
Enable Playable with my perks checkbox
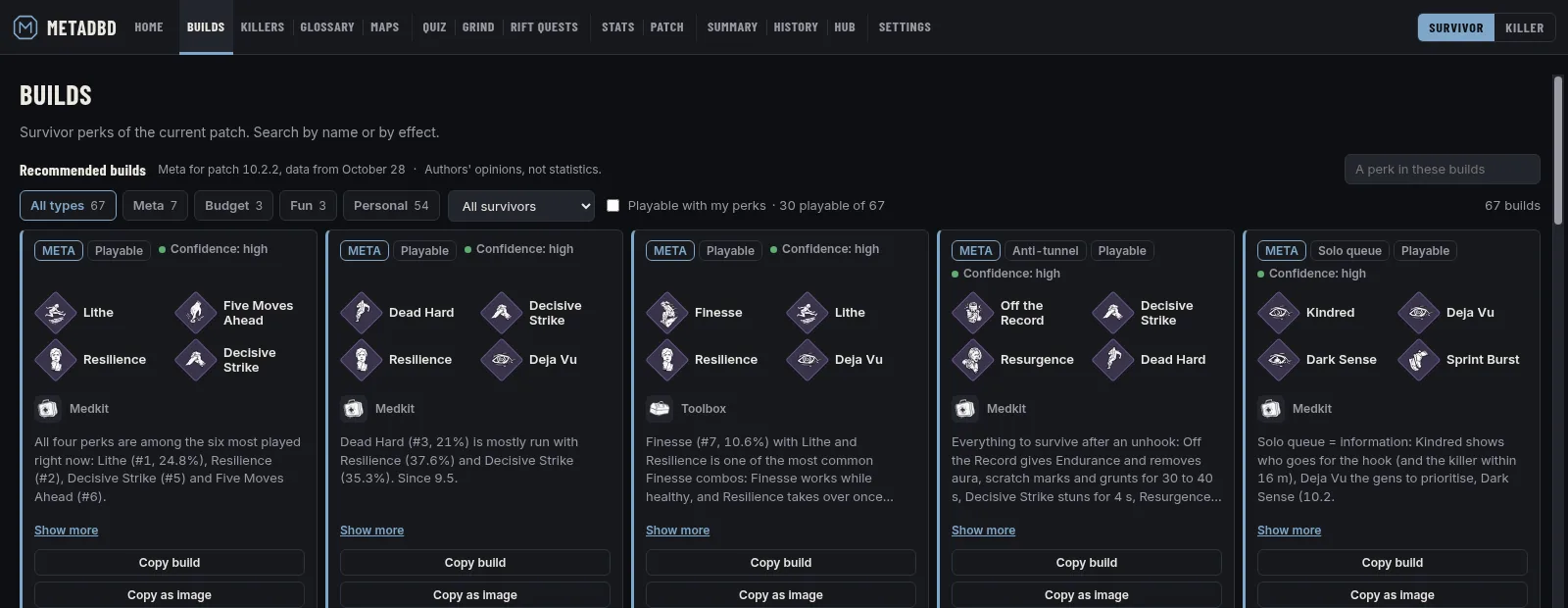tap(612, 206)
